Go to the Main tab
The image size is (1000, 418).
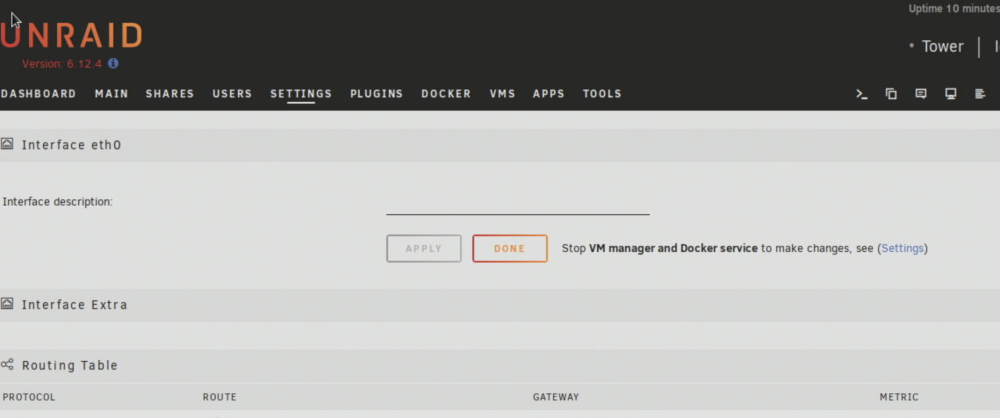coord(112,94)
